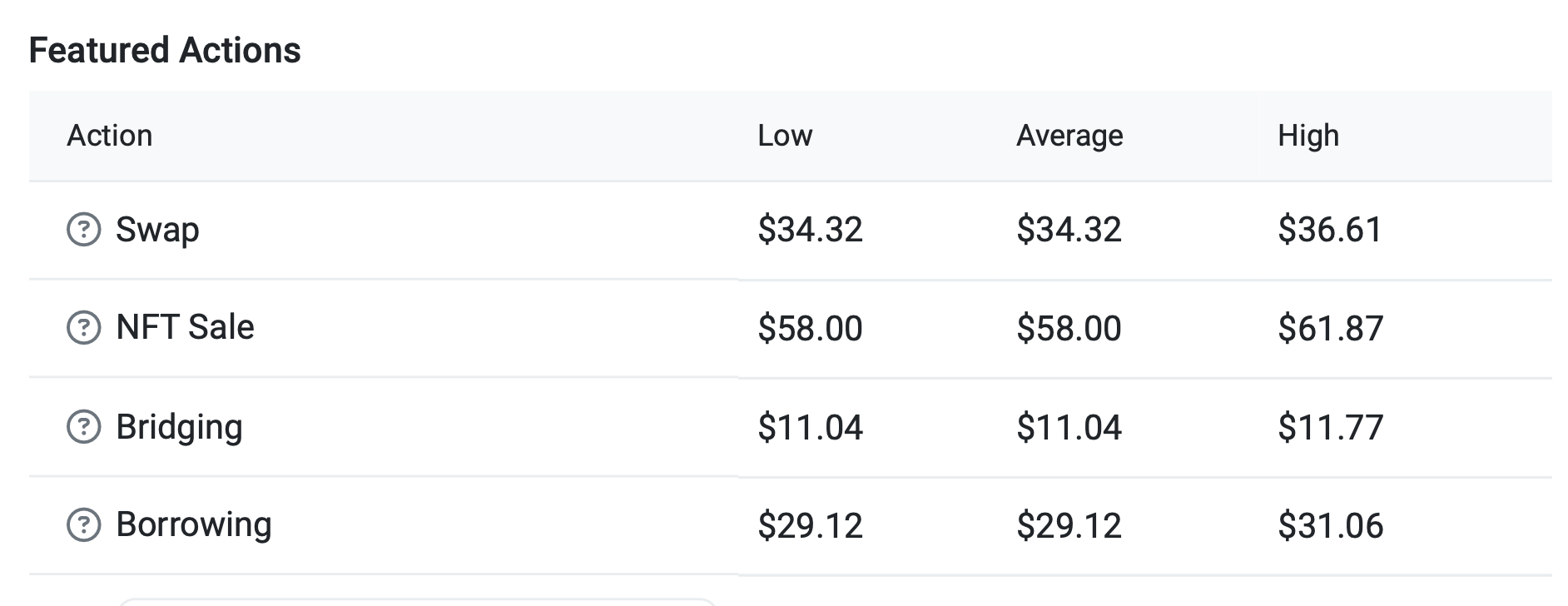
Task: Click the Swap low price cell
Action: (810, 230)
